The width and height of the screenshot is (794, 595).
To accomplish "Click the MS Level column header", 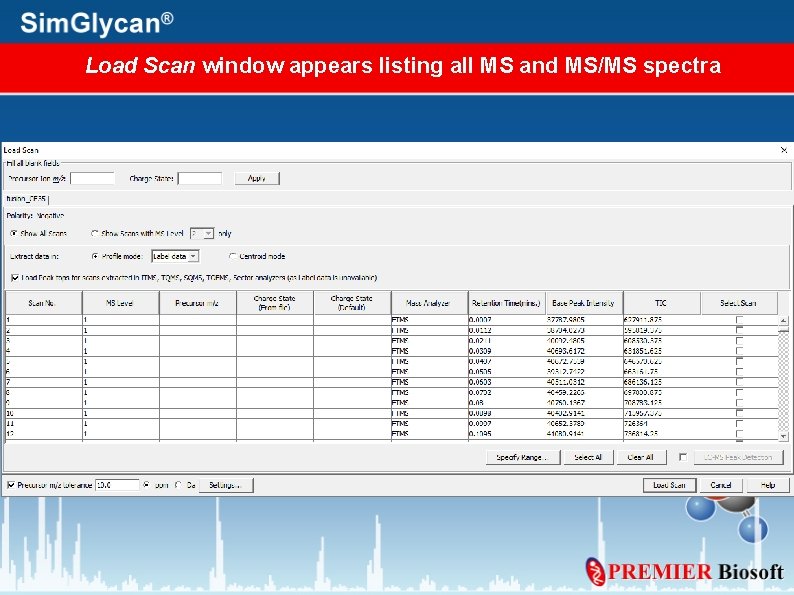I will pos(121,303).
